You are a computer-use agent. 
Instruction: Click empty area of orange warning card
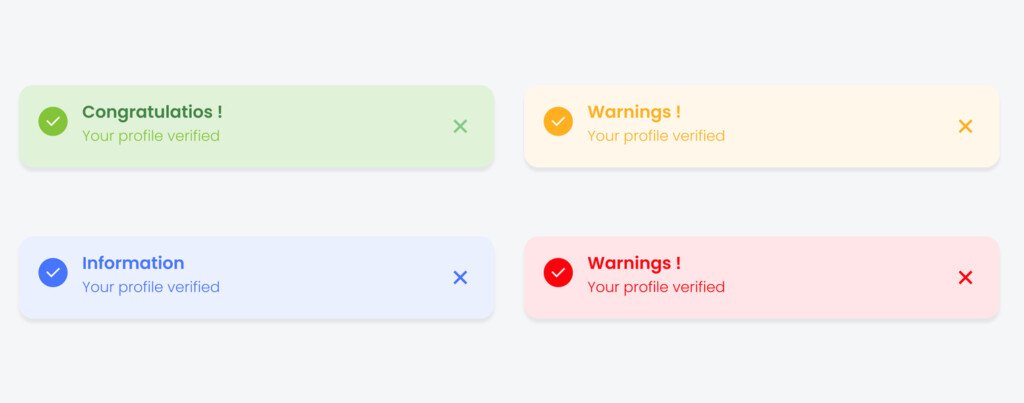pos(841,127)
